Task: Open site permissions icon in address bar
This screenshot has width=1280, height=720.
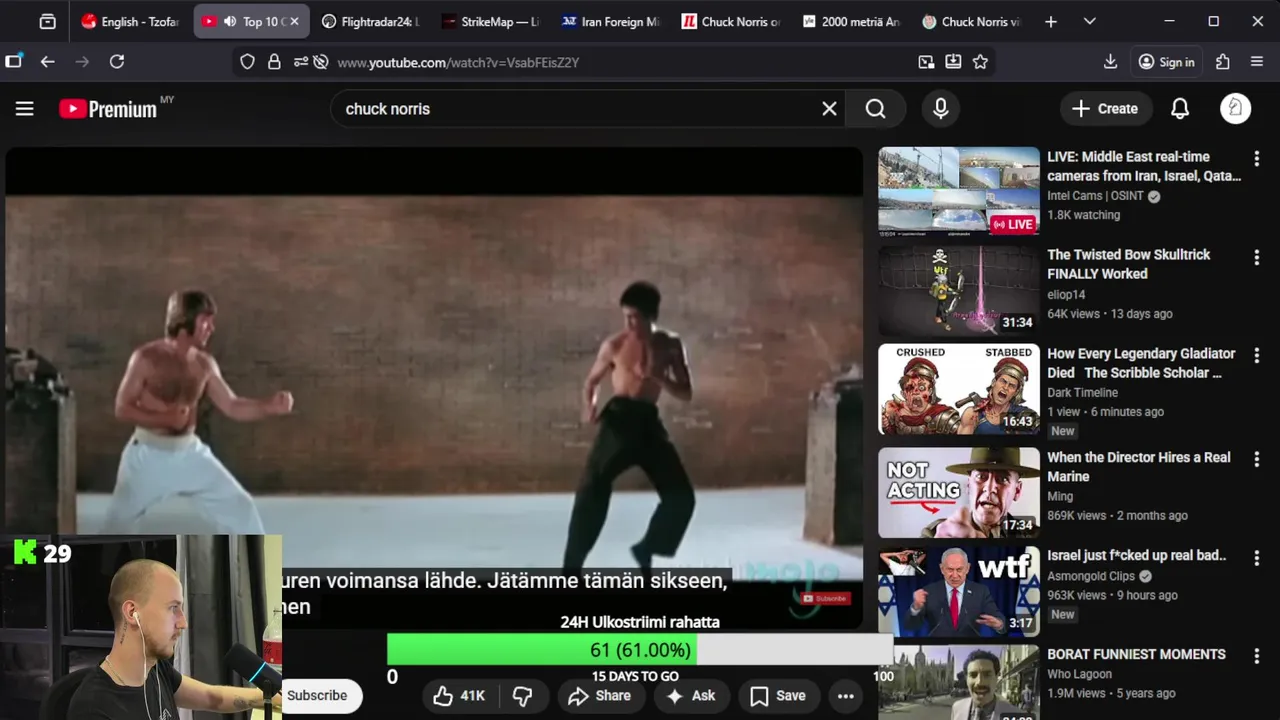Action: (x=300, y=62)
